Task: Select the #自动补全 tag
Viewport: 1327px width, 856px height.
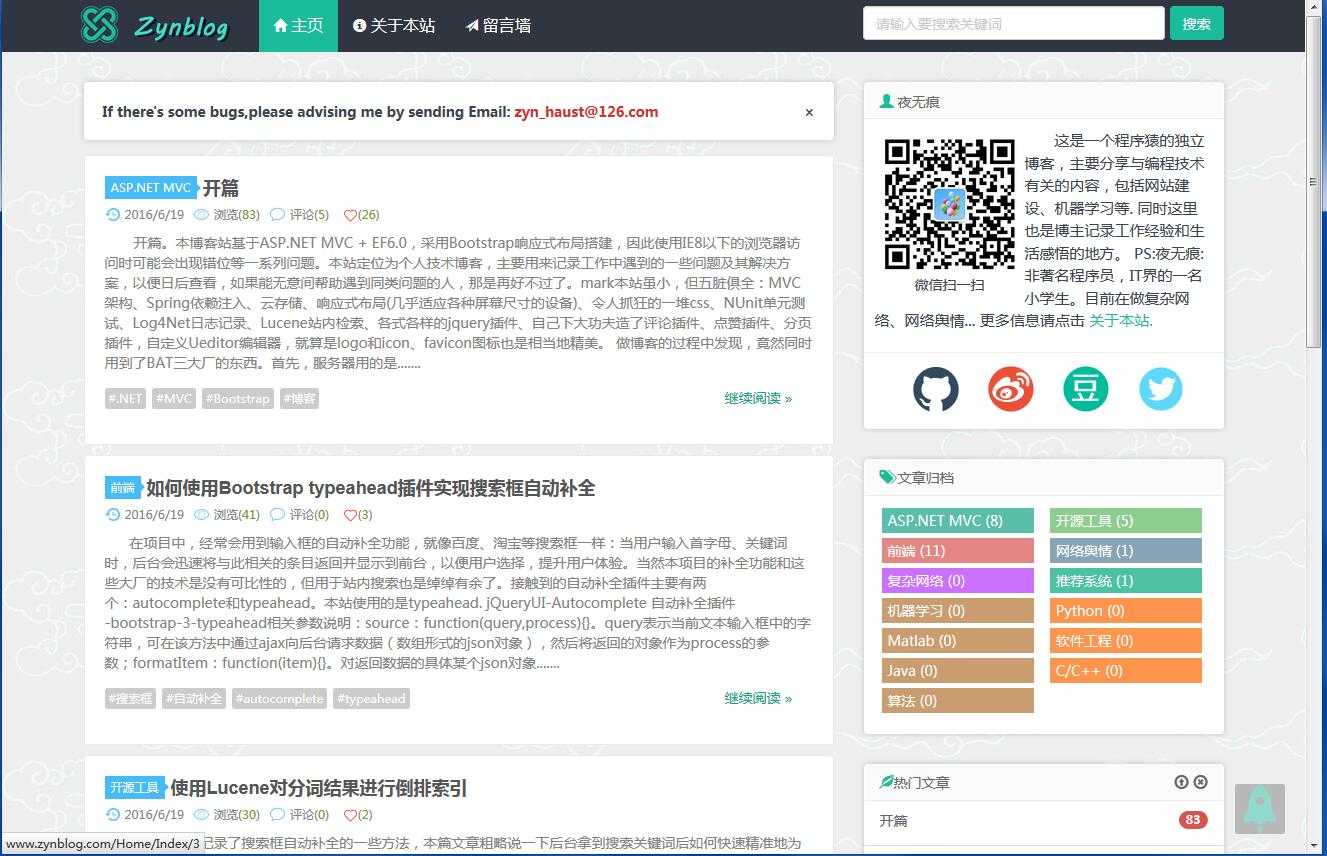Action: [x=193, y=698]
